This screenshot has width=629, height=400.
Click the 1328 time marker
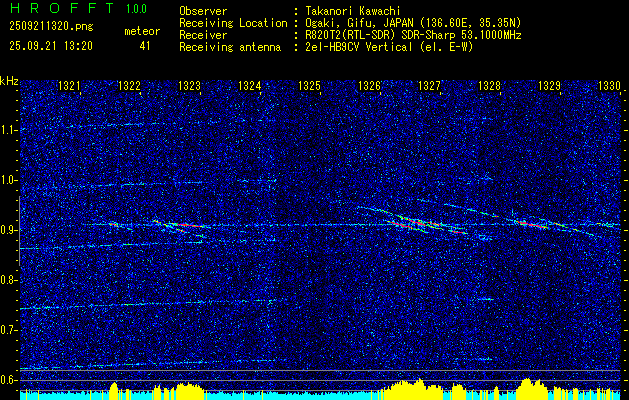click(x=489, y=86)
